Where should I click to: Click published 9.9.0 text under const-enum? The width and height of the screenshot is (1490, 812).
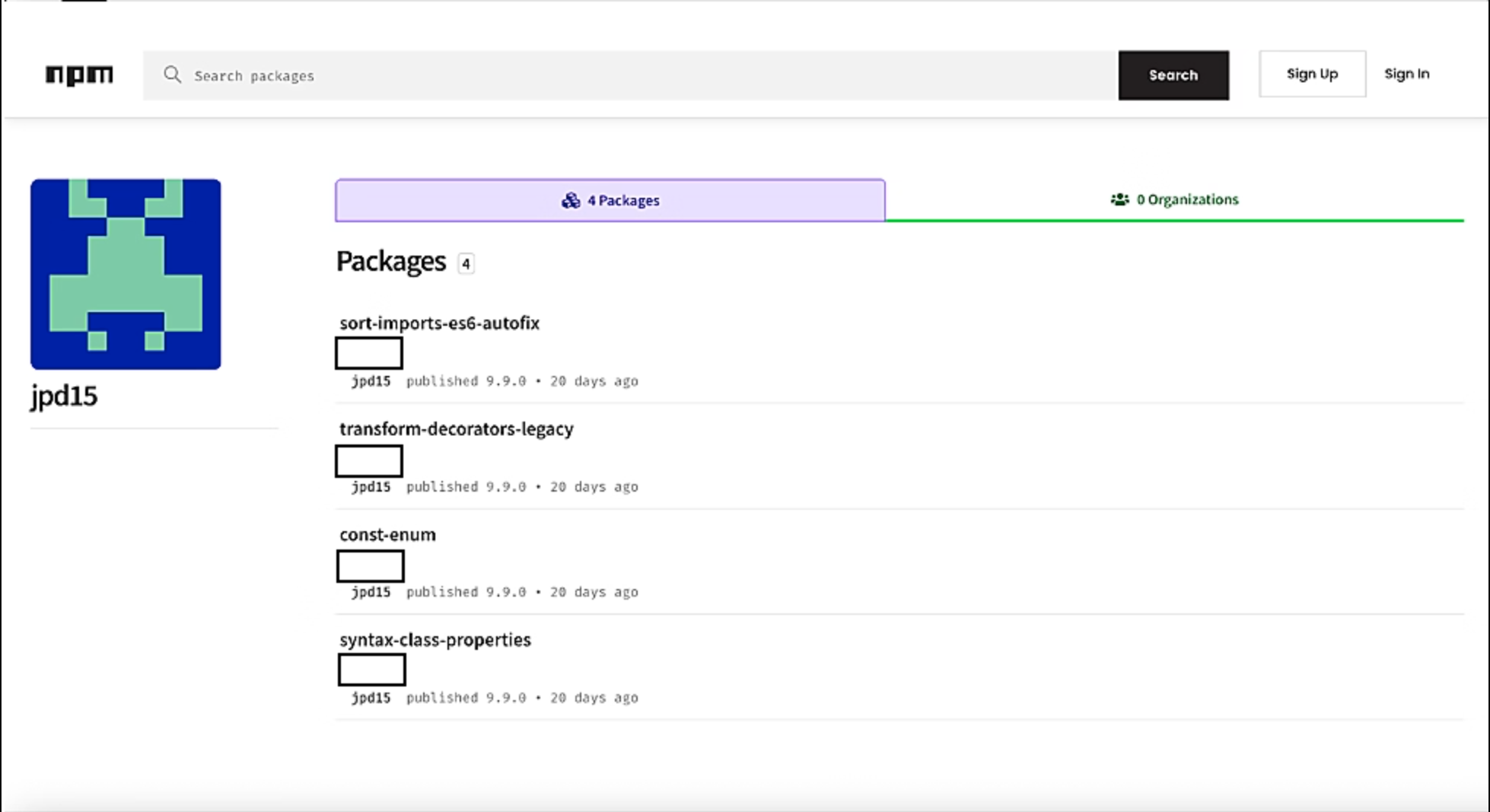pos(466,592)
